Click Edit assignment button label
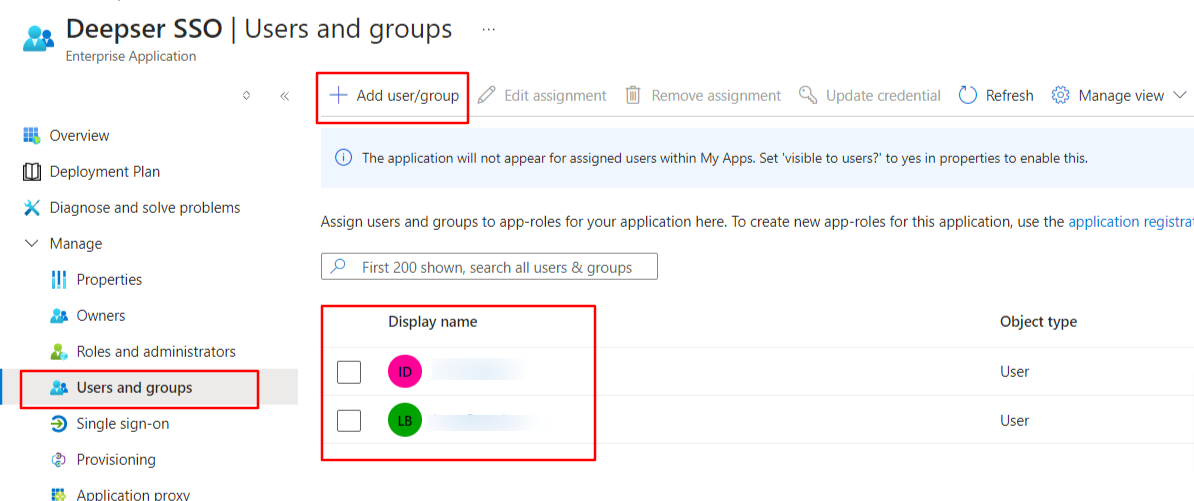Image resolution: width=1194 pixels, height=501 pixels. 555,95
